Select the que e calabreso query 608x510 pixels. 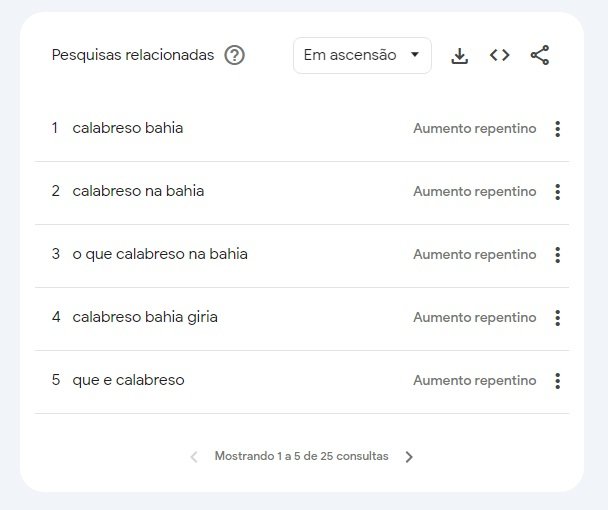128,380
